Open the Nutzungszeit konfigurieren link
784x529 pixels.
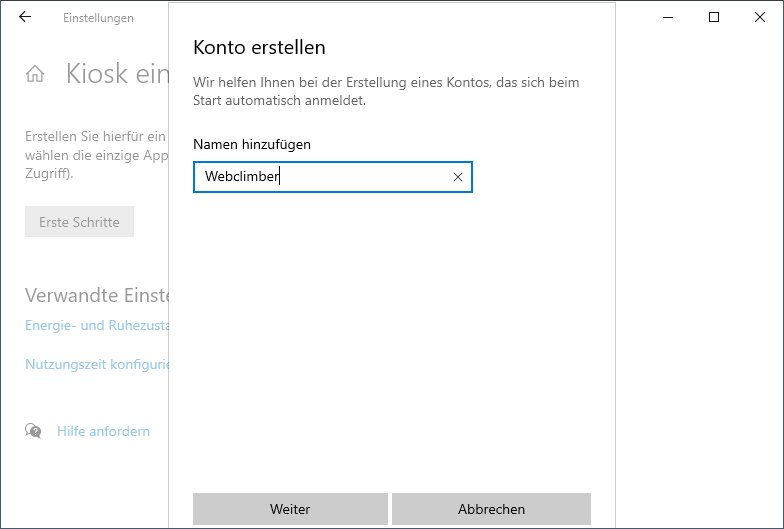[x=97, y=365]
